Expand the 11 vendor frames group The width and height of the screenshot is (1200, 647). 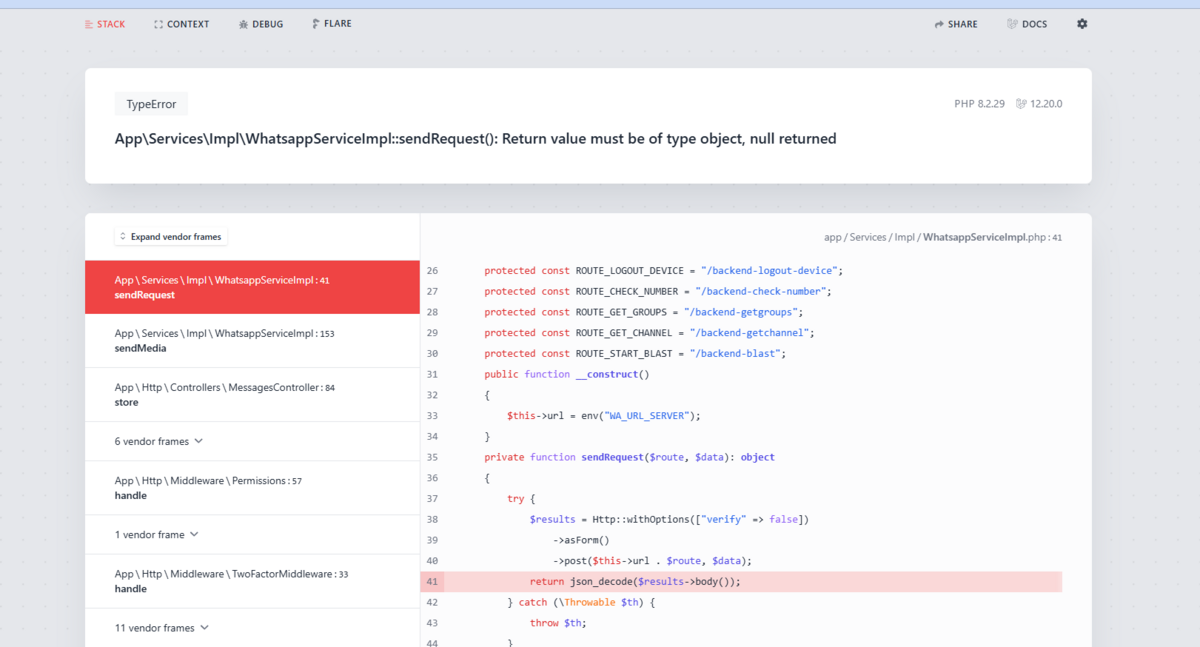point(162,628)
